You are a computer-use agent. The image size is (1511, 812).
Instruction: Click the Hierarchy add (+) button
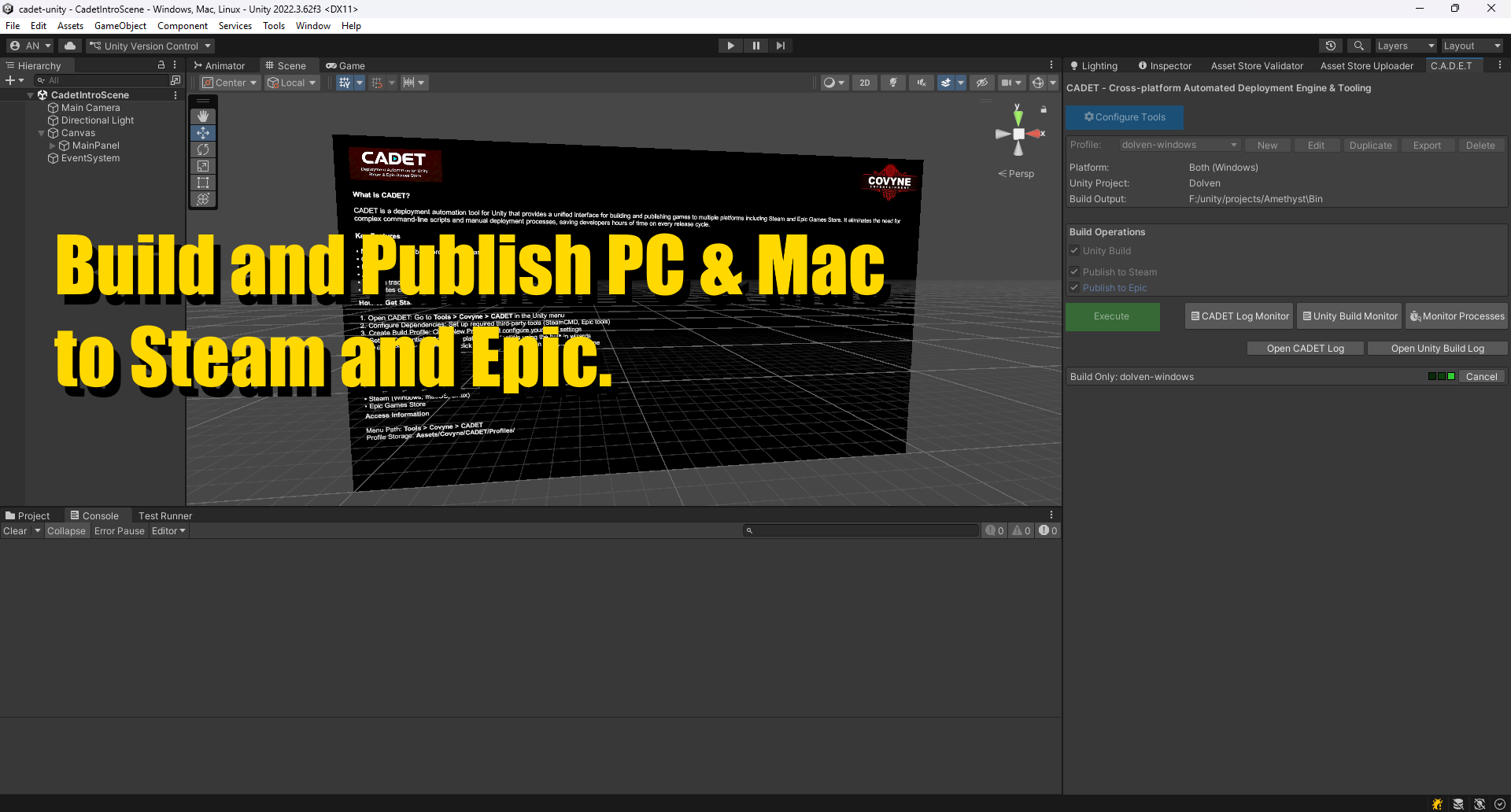(x=14, y=80)
